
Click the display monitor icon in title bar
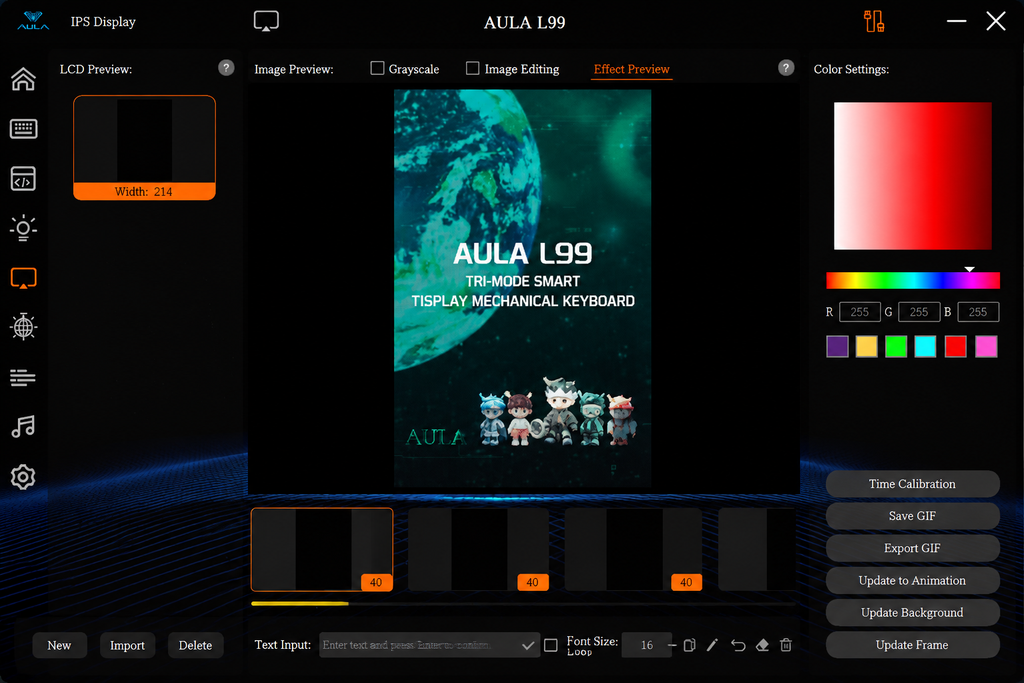(266, 21)
